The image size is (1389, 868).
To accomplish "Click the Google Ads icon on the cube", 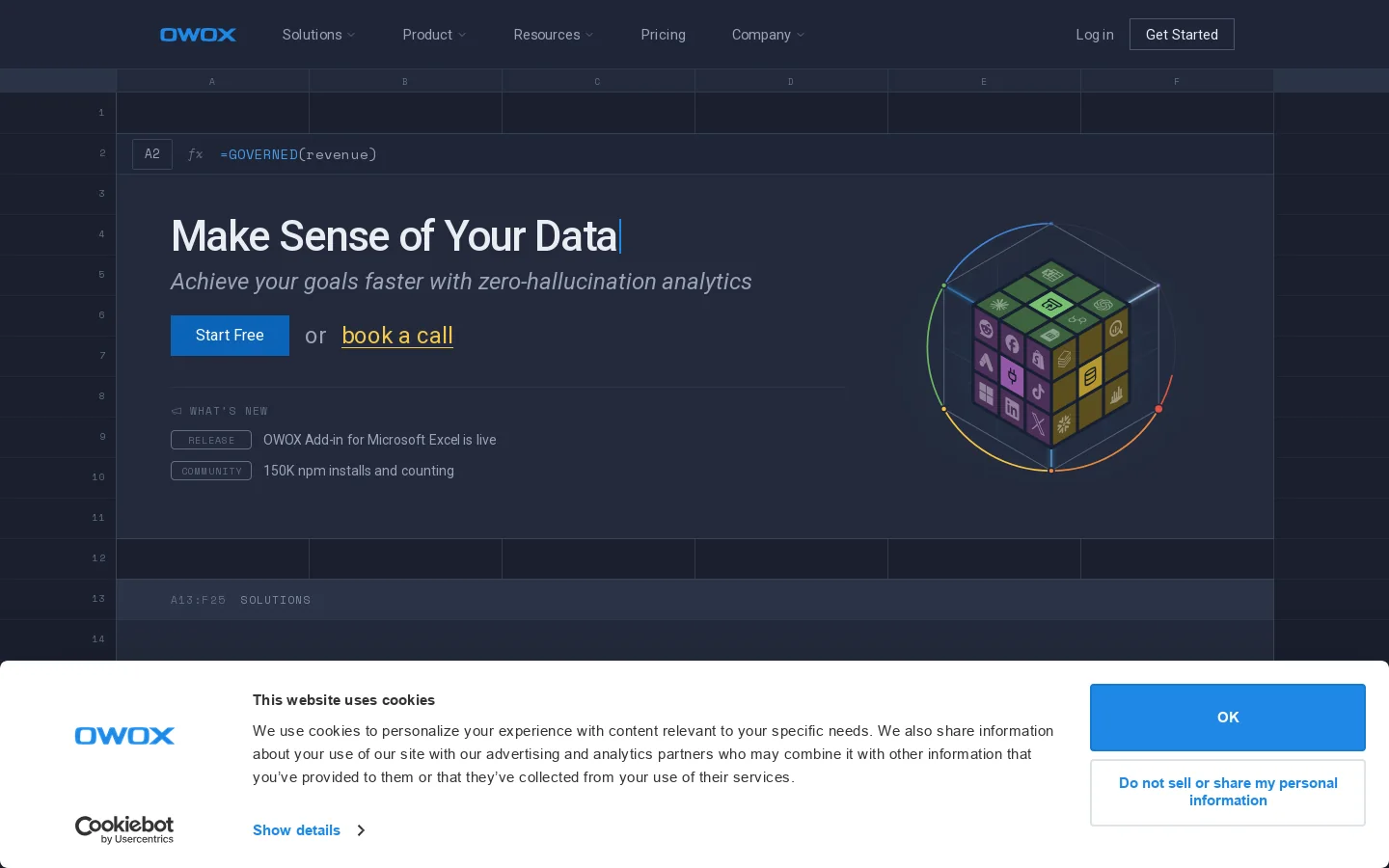I will [x=986, y=362].
